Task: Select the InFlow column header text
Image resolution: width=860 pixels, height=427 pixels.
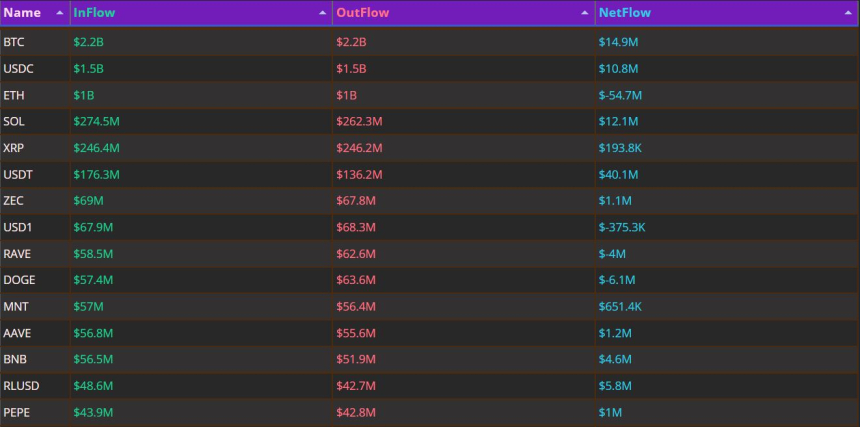Action: [x=94, y=13]
